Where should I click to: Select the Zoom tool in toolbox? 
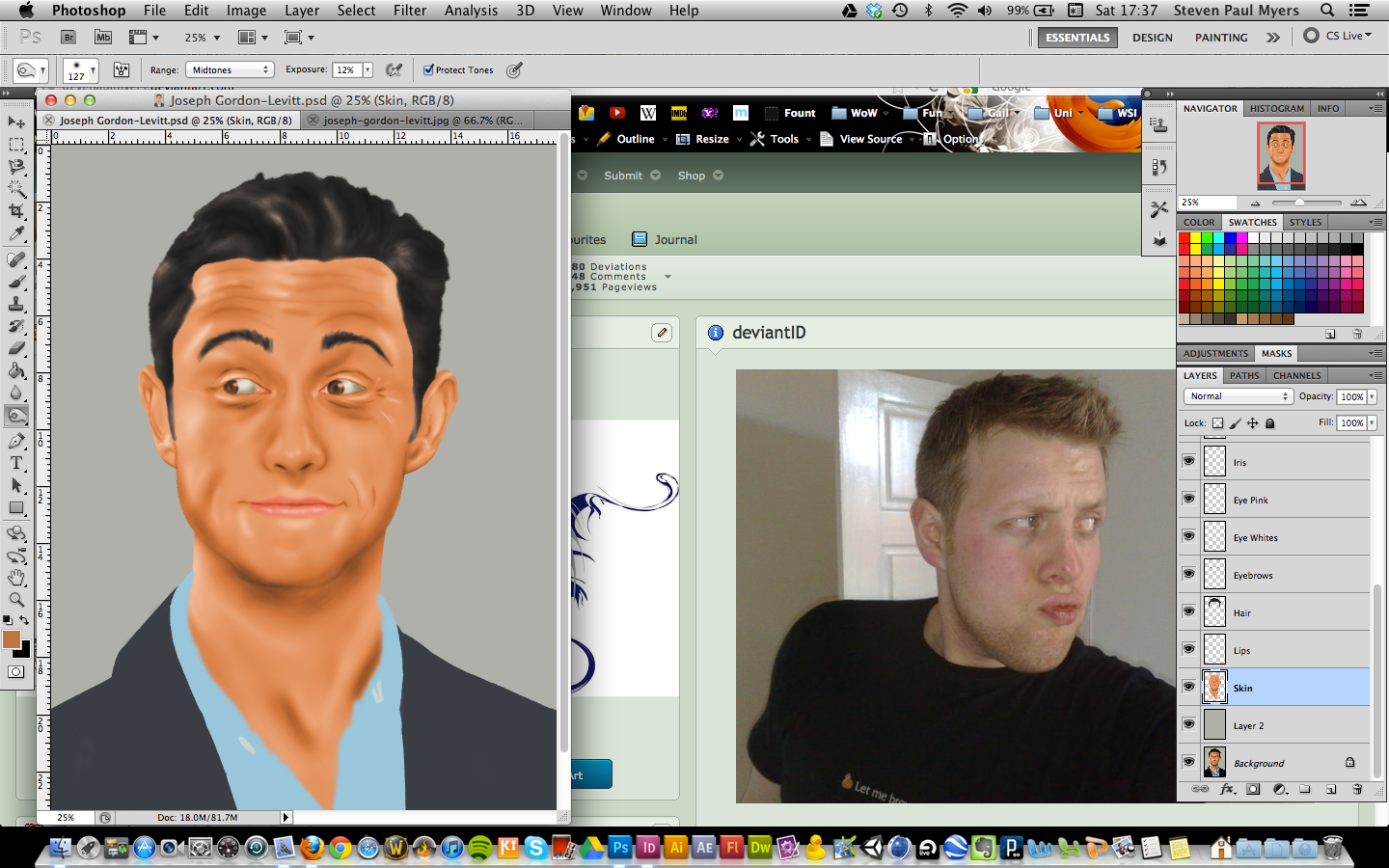tap(16, 600)
